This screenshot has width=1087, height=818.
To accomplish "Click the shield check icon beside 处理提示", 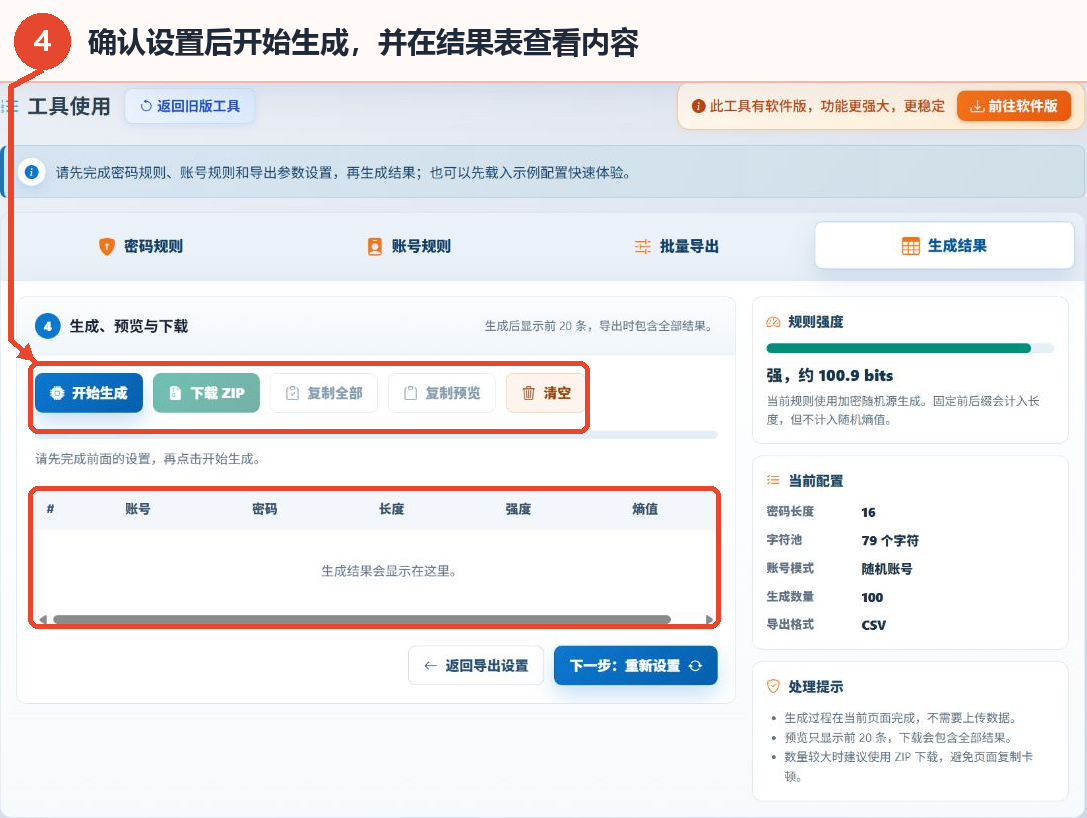I will click(773, 686).
